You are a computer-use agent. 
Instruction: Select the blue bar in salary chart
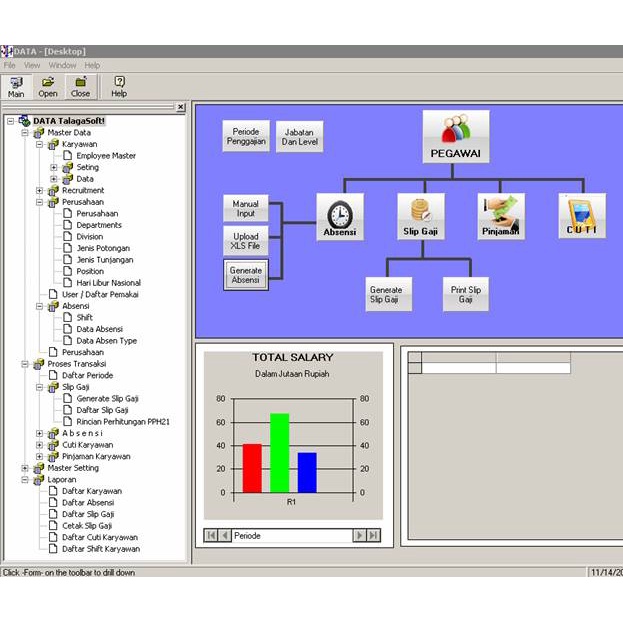pos(307,473)
